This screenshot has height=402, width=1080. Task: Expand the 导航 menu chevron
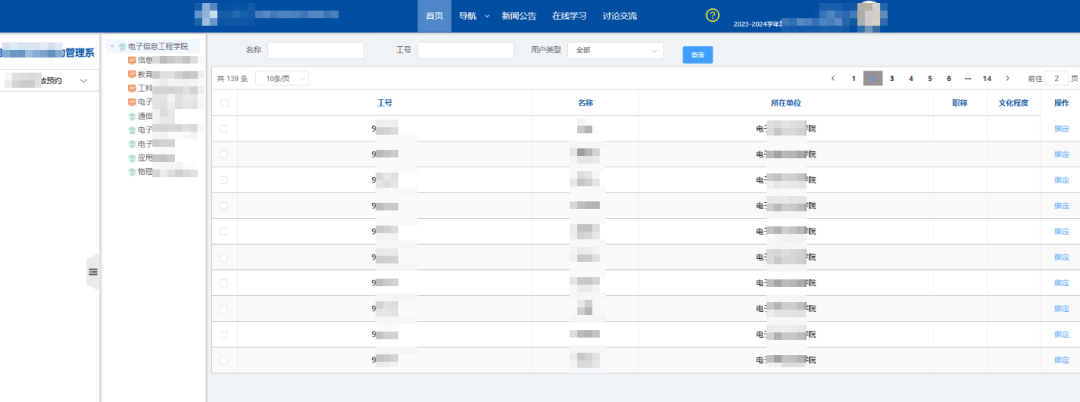(487, 16)
